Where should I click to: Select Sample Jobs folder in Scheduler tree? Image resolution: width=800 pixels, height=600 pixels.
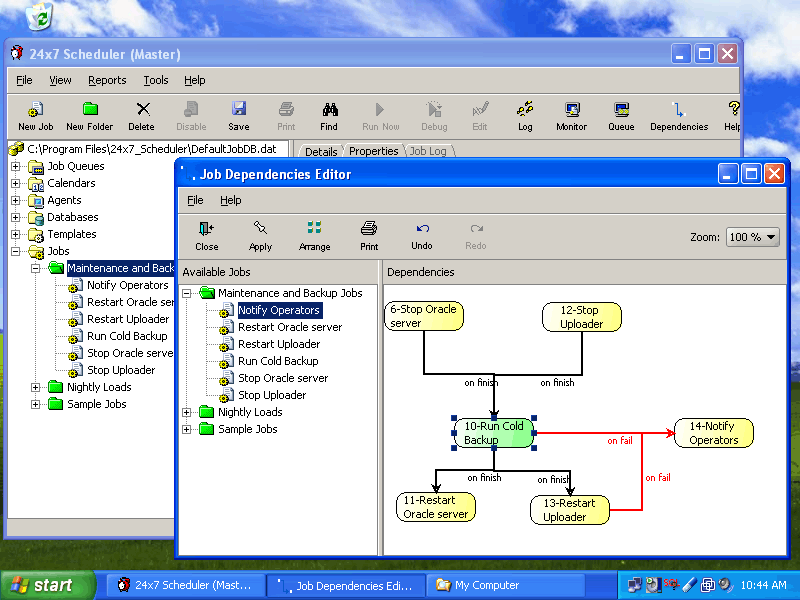pyautogui.click(x=96, y=404)
